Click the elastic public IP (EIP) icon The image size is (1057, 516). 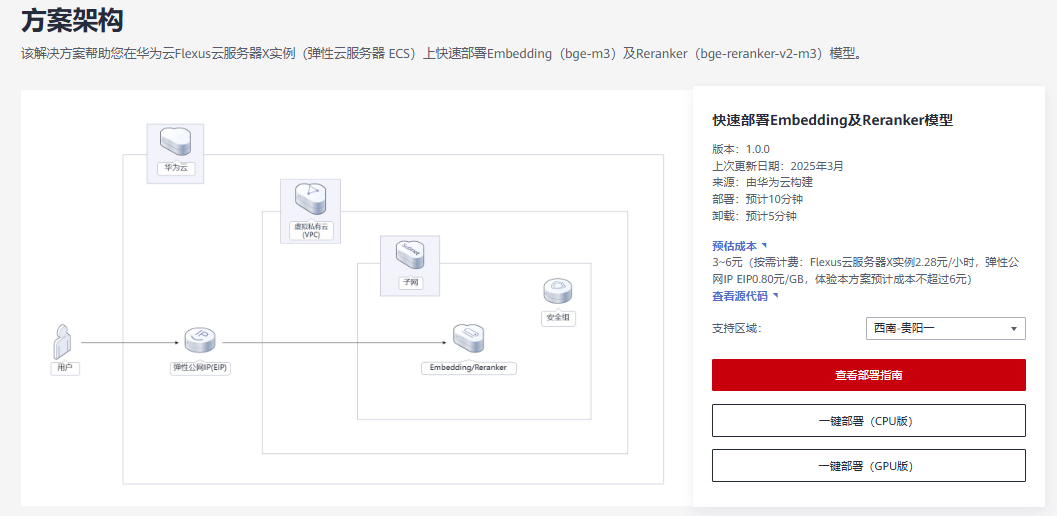[200, 341]
